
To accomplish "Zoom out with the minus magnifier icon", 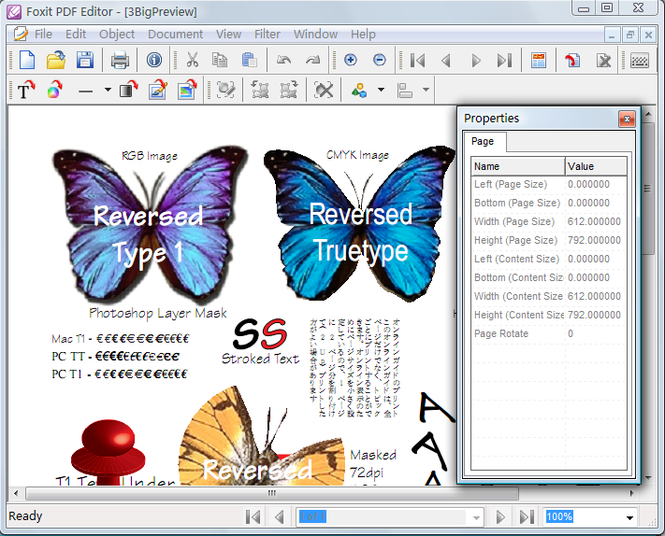I will [x=379, y=60].
